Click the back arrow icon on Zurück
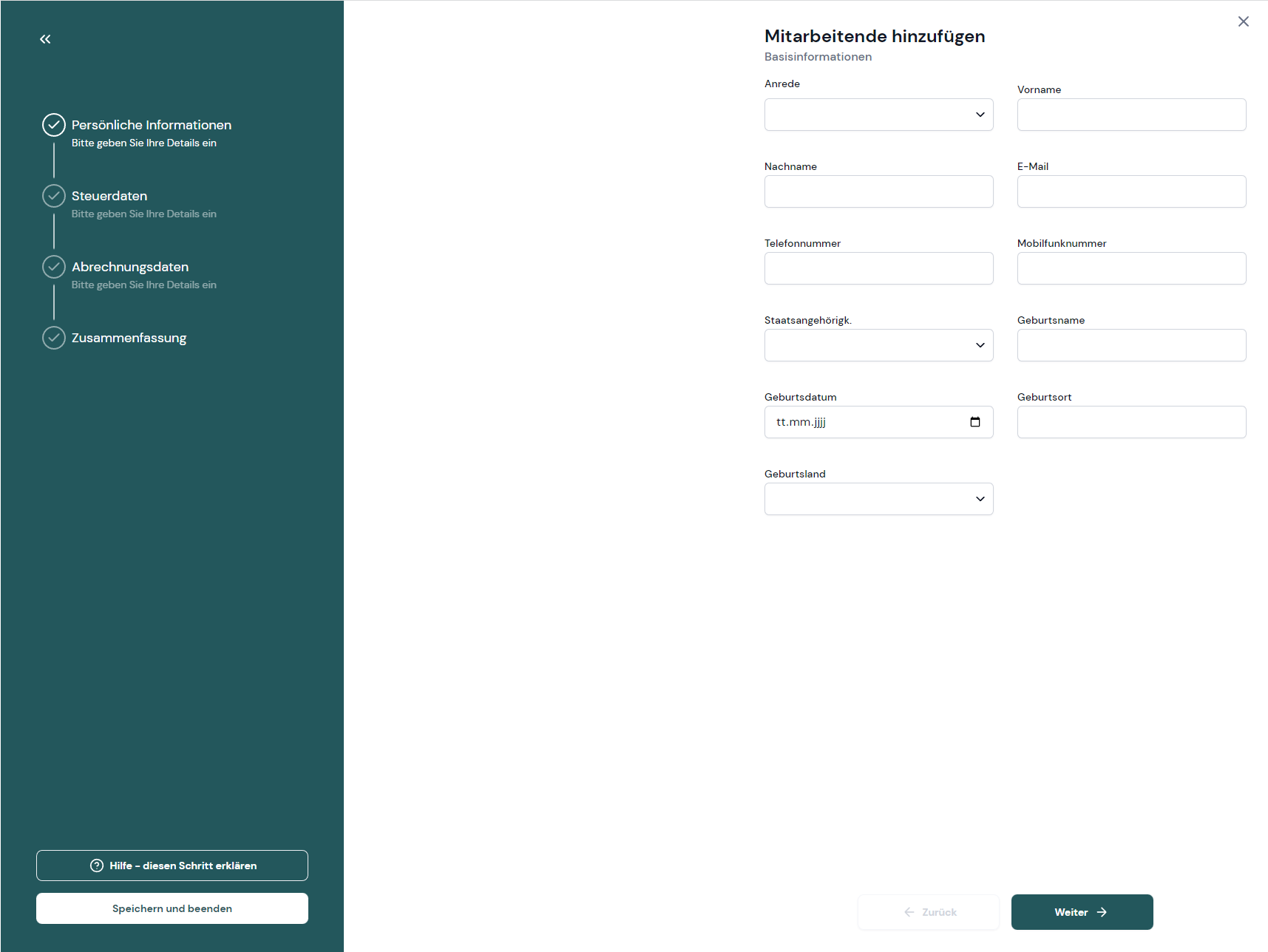The height and width of the screenshot is (952, 1268). click(909, 912)
